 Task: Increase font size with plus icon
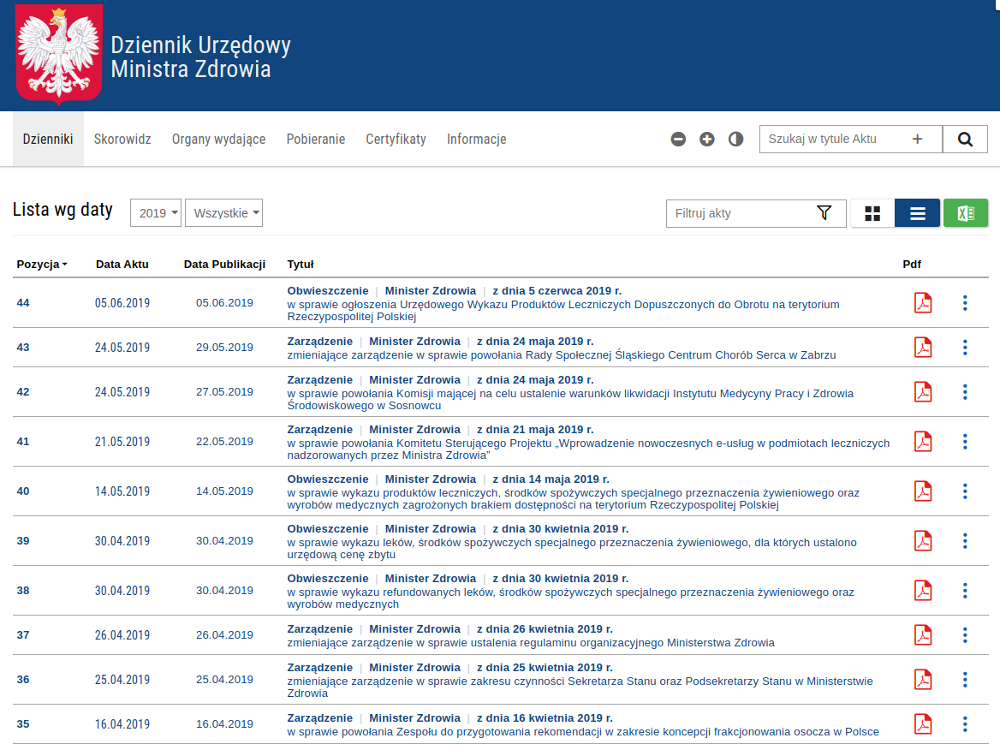707,140
